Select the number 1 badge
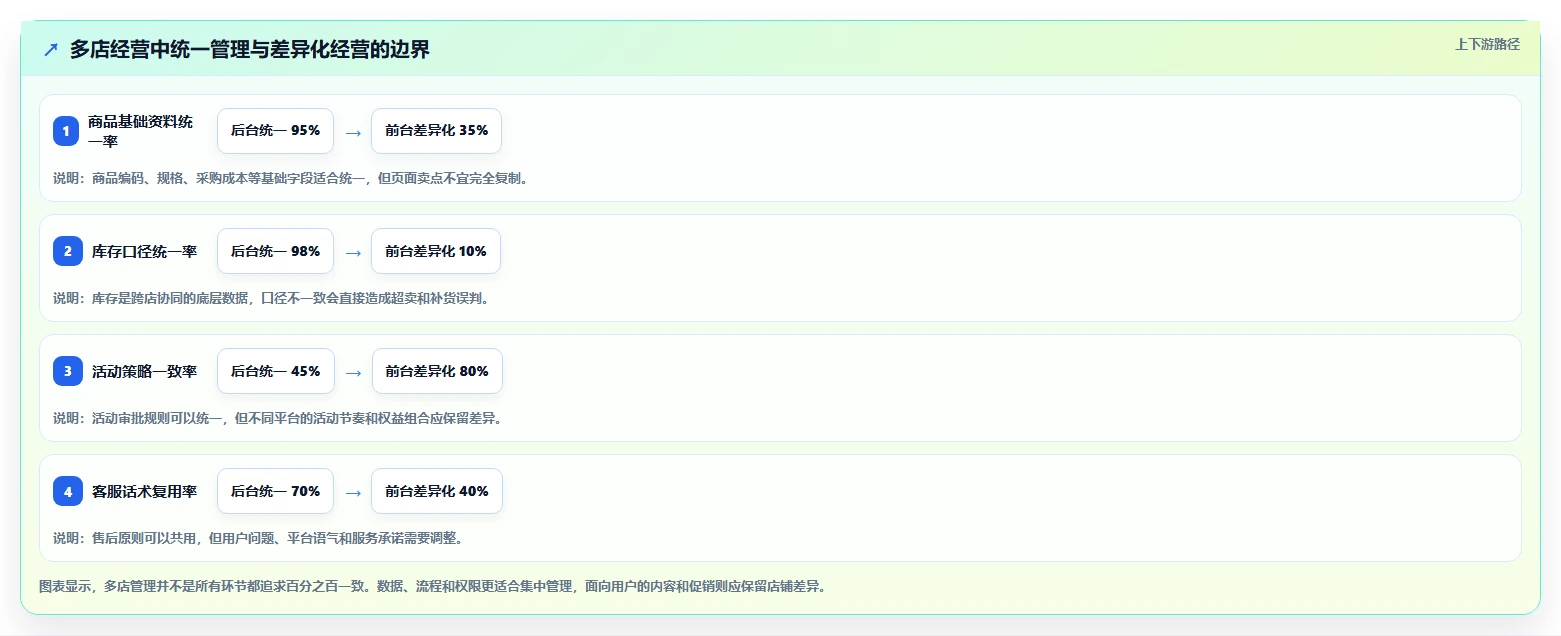This screenshot has height=636, width=1561. [x=66, y=131]
